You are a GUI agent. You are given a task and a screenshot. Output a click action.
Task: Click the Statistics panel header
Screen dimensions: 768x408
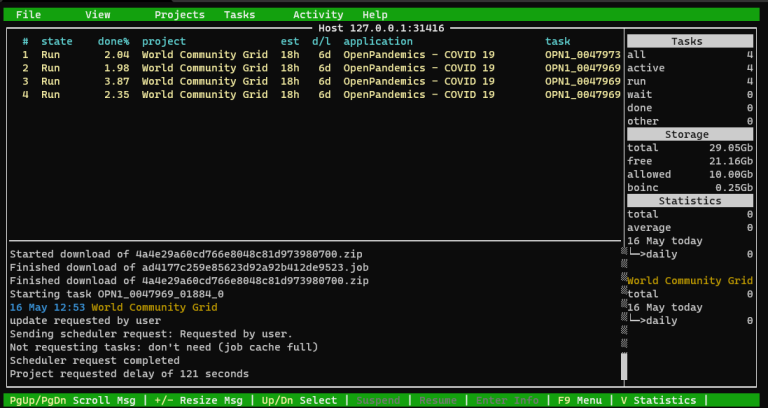pyautogui.click(x=689, y=201)
